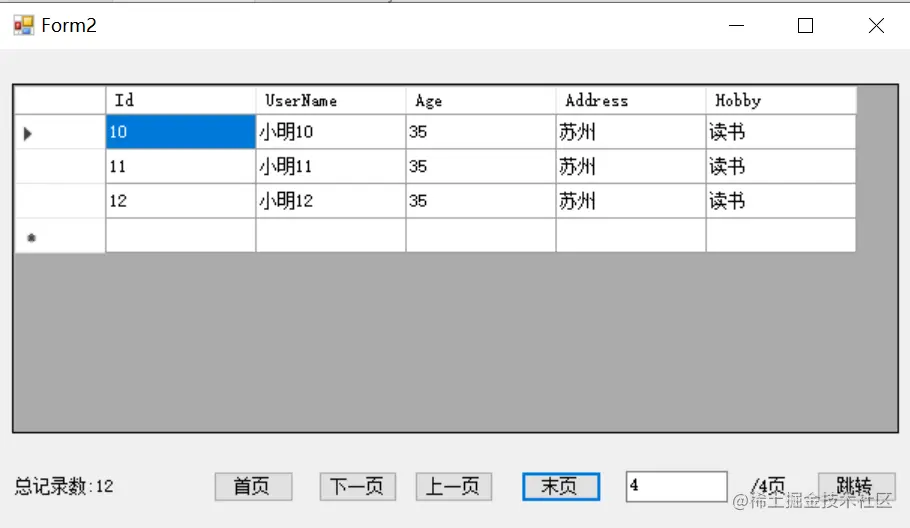Image resolution: width=910 pixels, height=528 pixels.
Task: Click the Address column header
Action: pos(631,100)
